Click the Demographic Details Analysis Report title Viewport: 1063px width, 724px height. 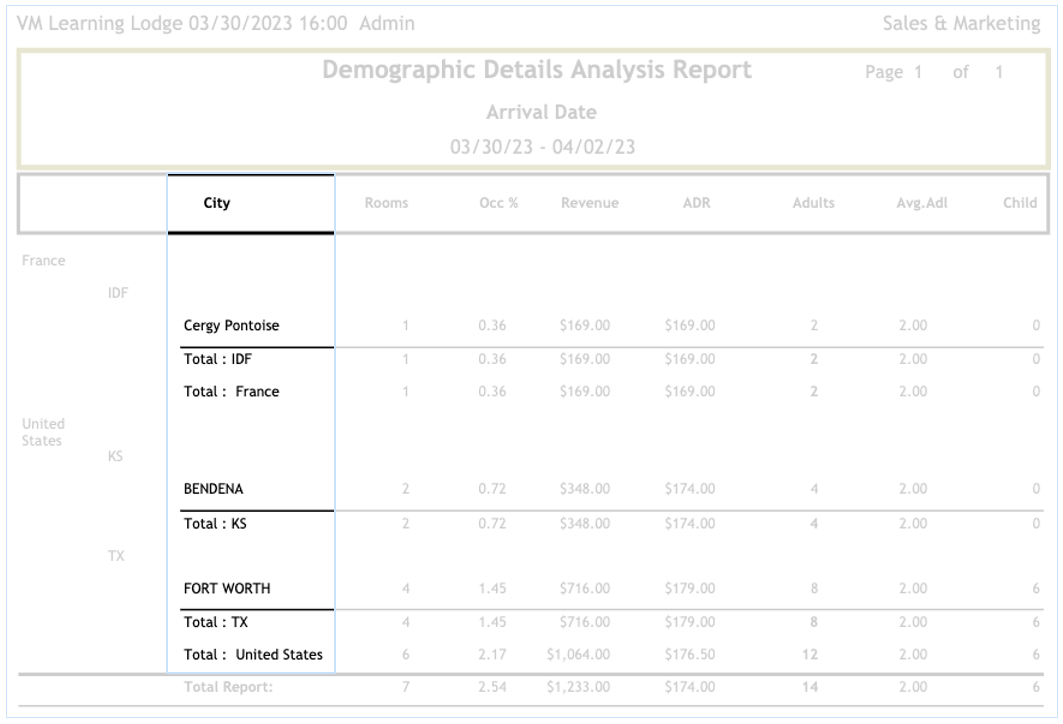tap(538, 72)
